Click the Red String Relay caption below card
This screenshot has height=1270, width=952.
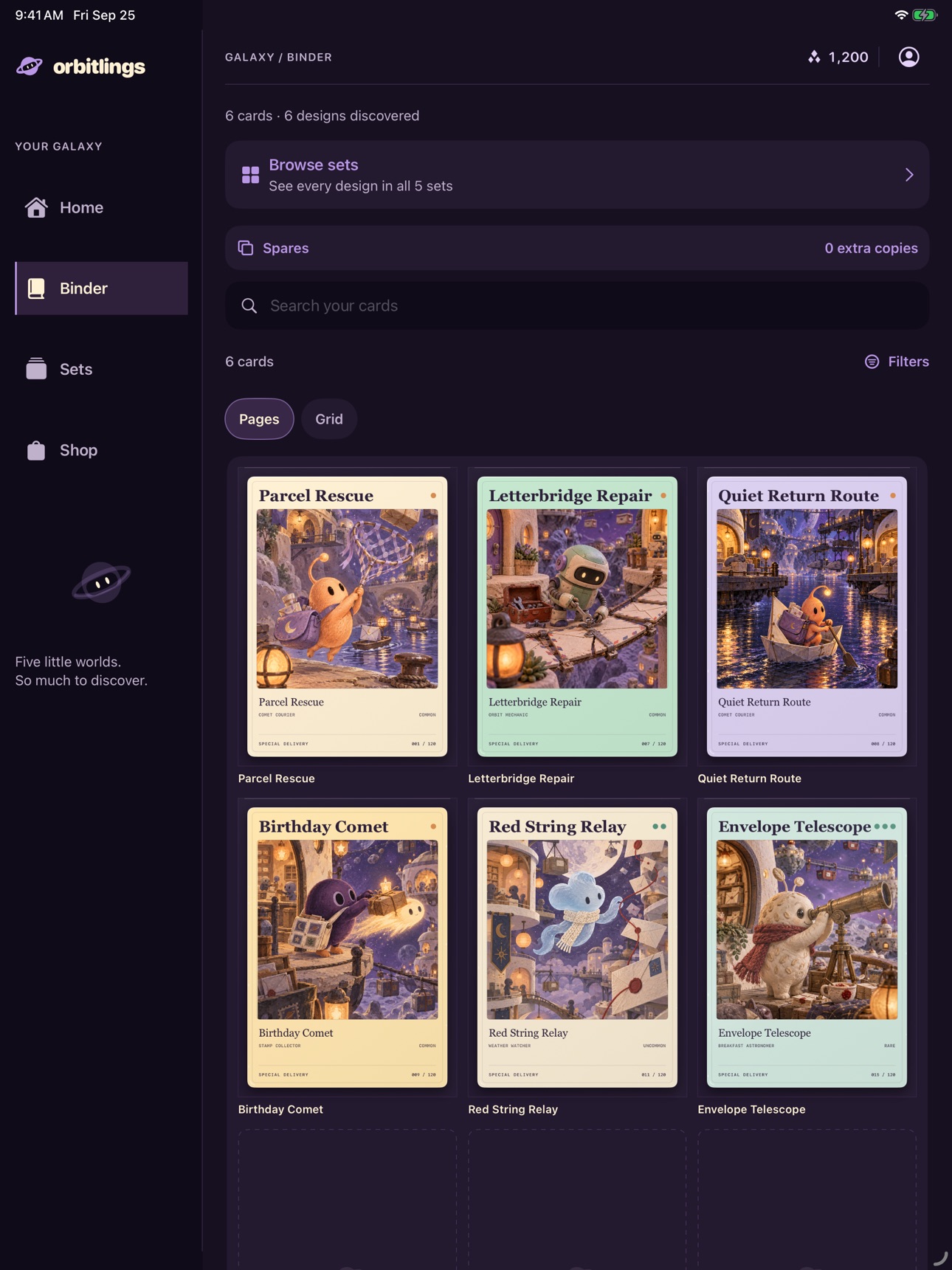point(513,1109)
